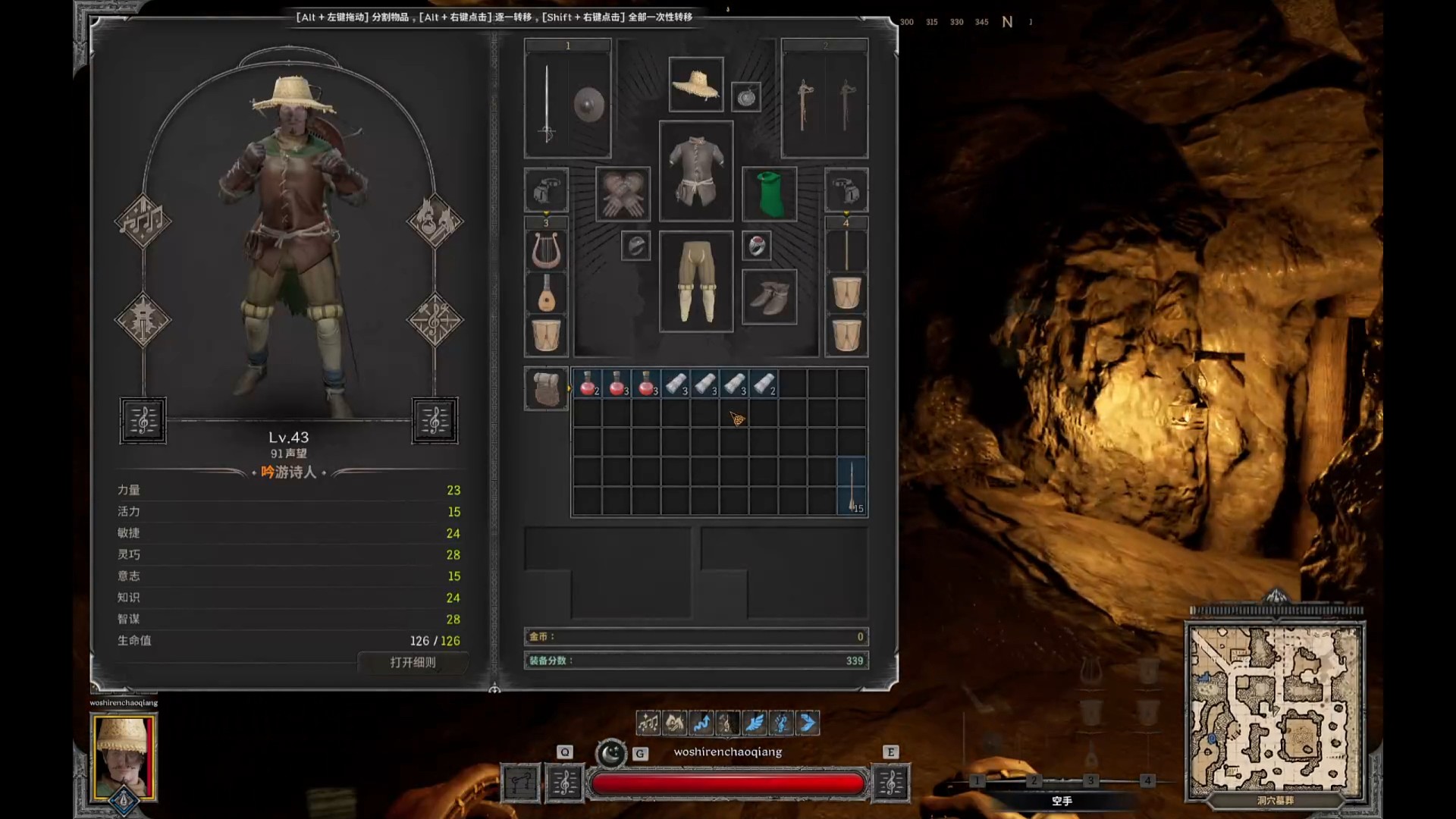Select quick slot tab 4

(x=846, y=223)
